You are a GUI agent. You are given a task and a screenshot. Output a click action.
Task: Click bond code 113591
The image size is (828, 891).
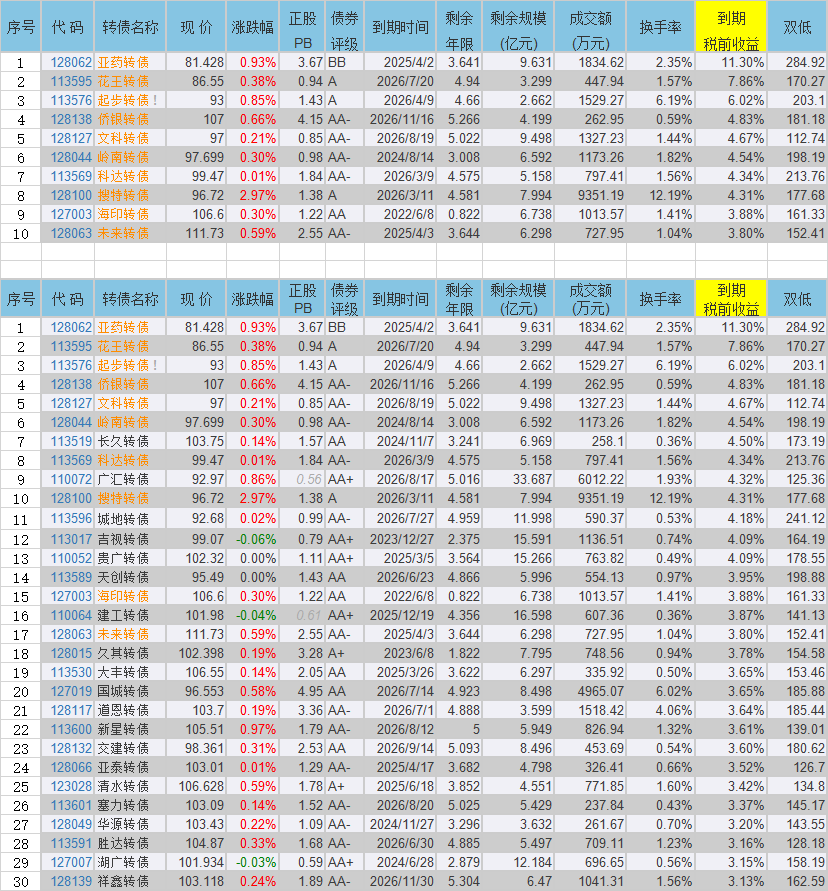[x=71, y=844]
